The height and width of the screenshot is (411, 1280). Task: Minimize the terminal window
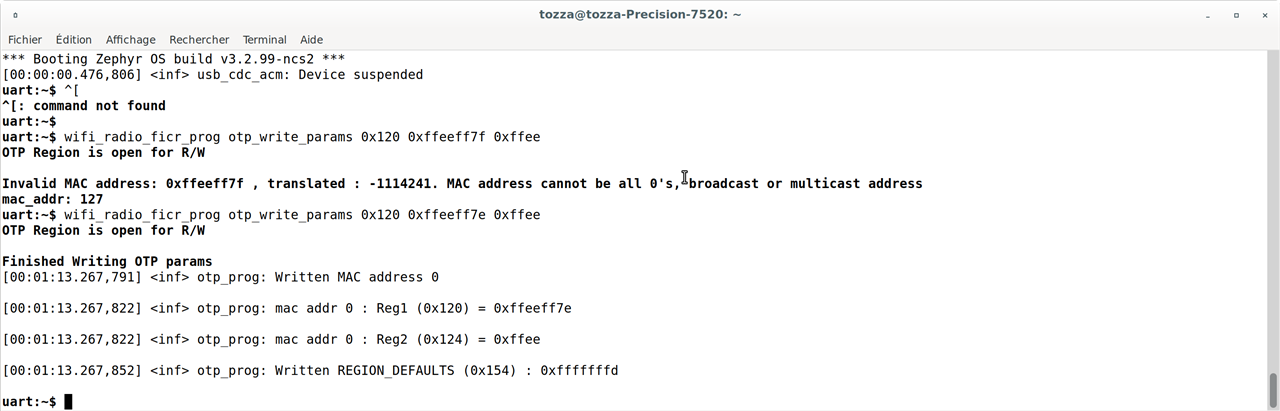(1209, 15)
